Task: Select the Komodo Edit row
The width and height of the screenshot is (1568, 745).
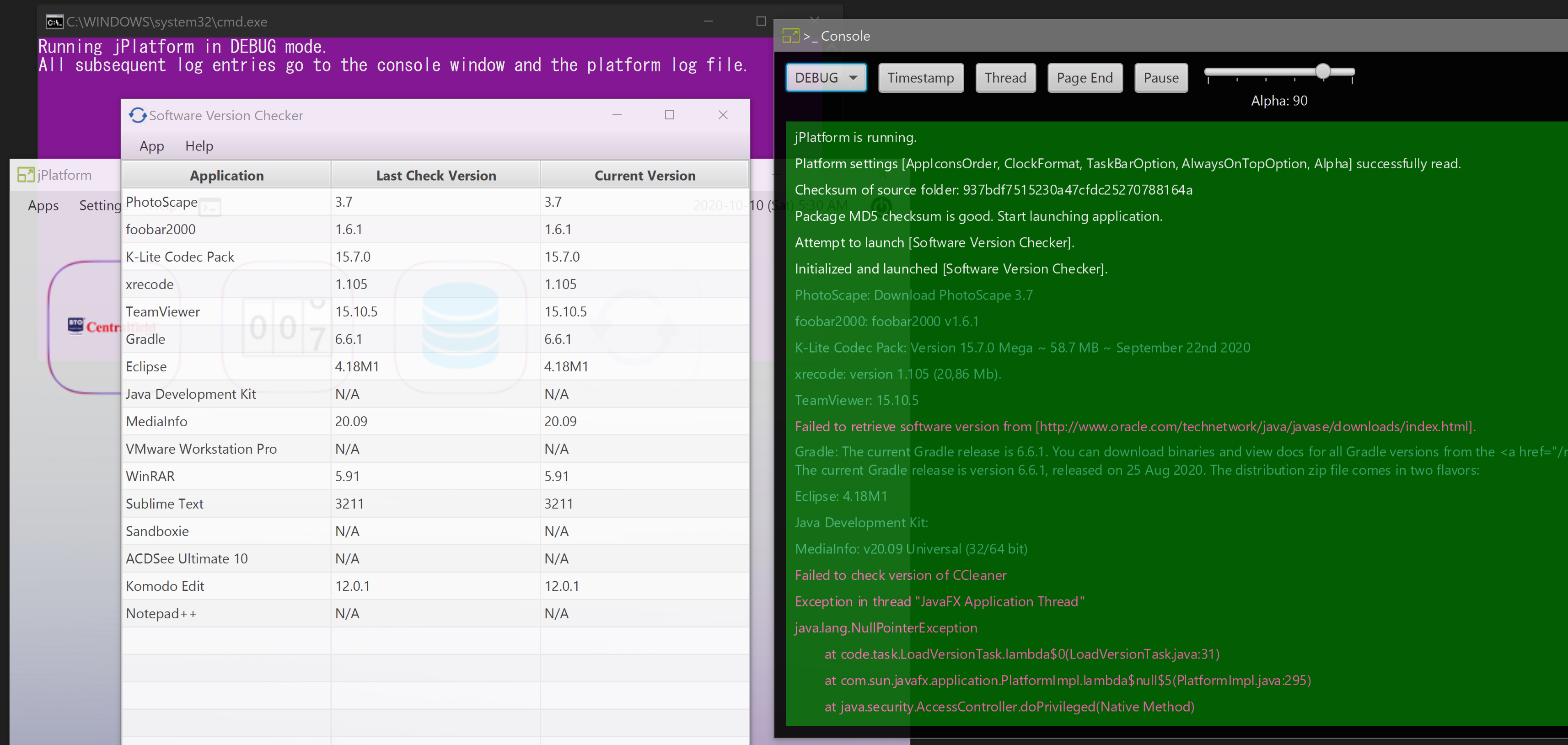Action: point(435,585)
